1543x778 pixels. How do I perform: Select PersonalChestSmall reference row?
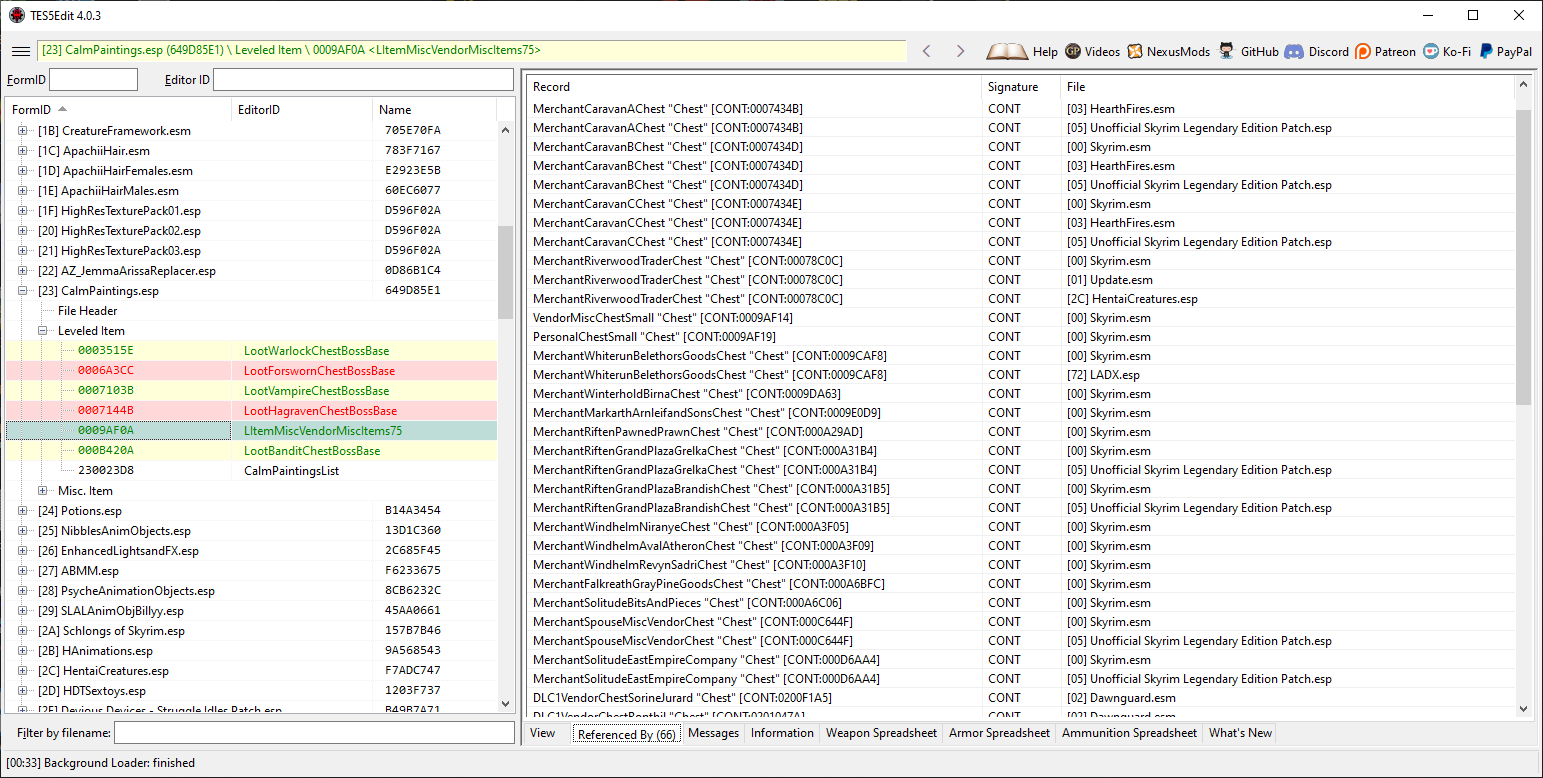point(1021,337)
